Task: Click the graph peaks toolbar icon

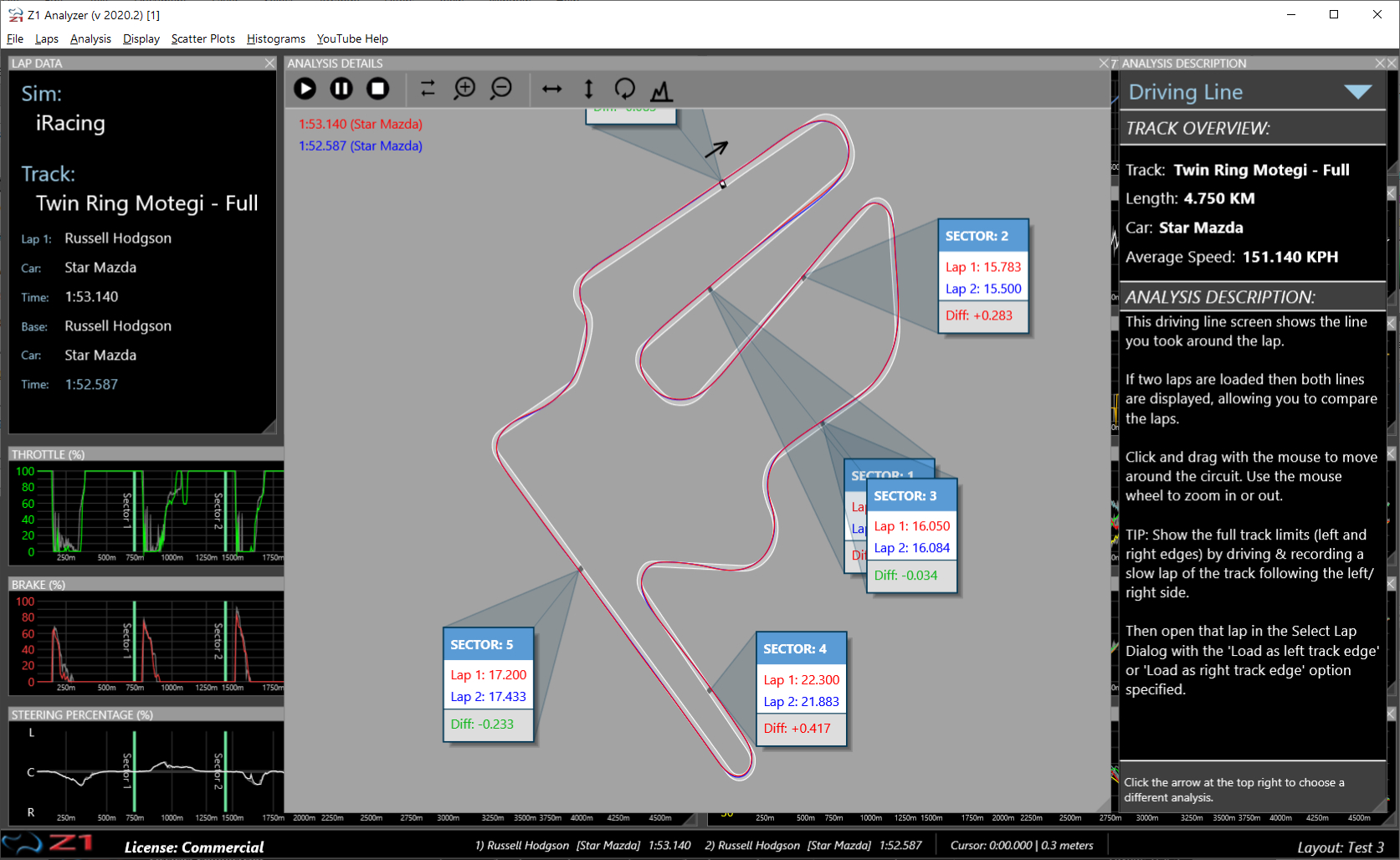Action: (x=662, y=90)
